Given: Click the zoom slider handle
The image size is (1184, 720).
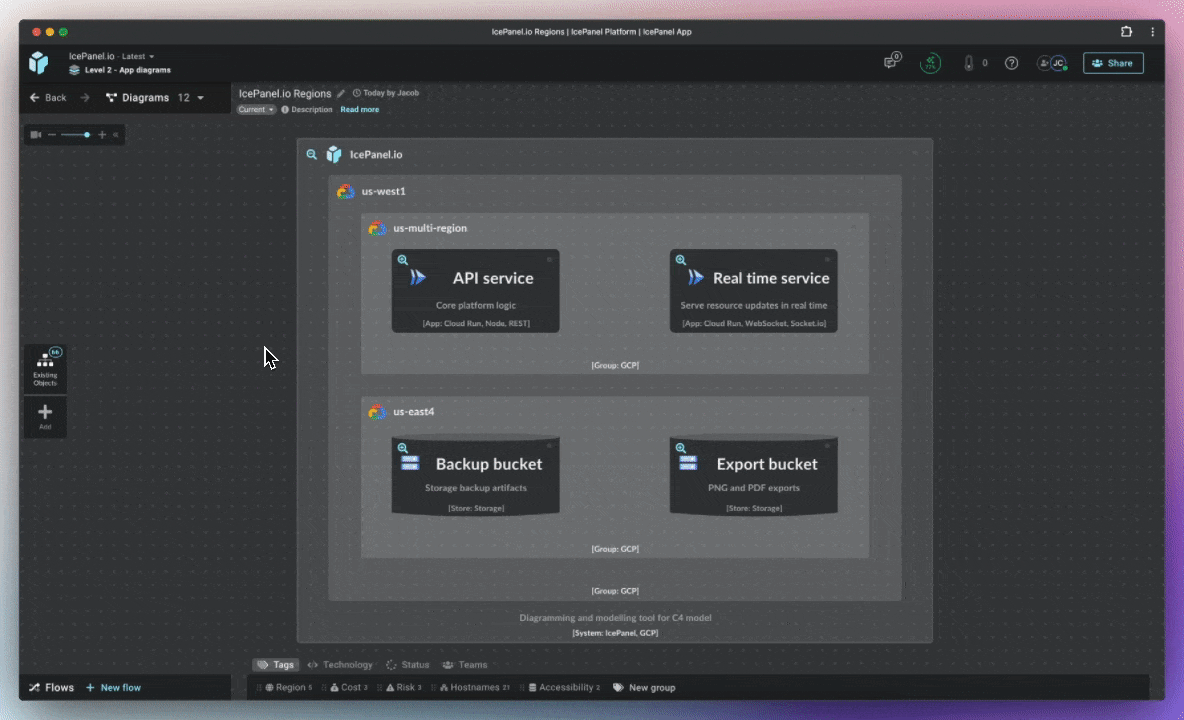Looking at the screenshot, I should point(87,134).
